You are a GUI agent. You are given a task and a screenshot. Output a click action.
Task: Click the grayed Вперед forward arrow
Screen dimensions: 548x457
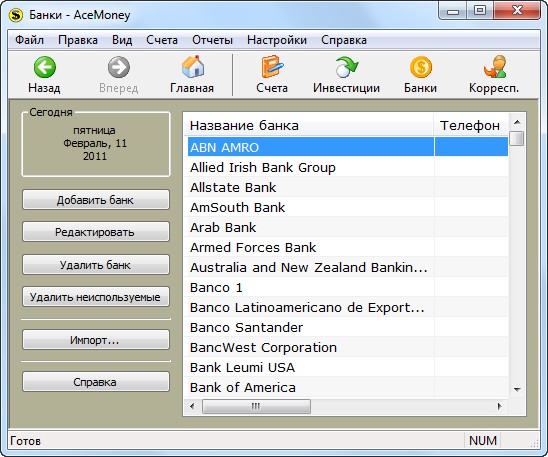(119, 67)
